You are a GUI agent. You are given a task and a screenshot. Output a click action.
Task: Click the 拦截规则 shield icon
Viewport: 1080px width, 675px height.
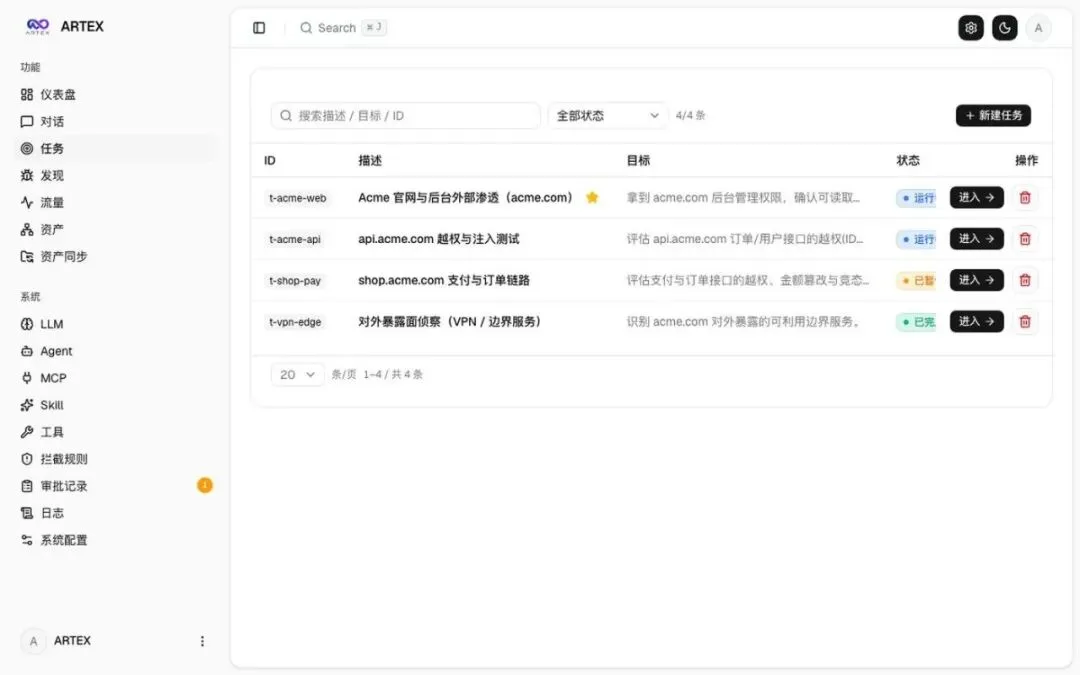pos(27,459)
